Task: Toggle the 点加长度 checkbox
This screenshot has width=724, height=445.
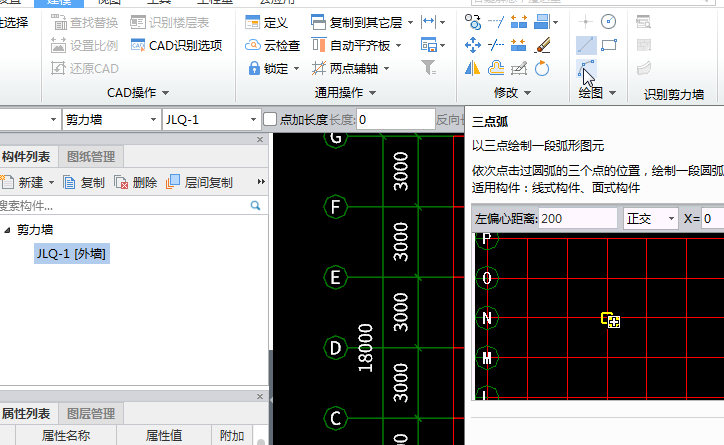Action: pyautogui.click(x=270, y=120)
